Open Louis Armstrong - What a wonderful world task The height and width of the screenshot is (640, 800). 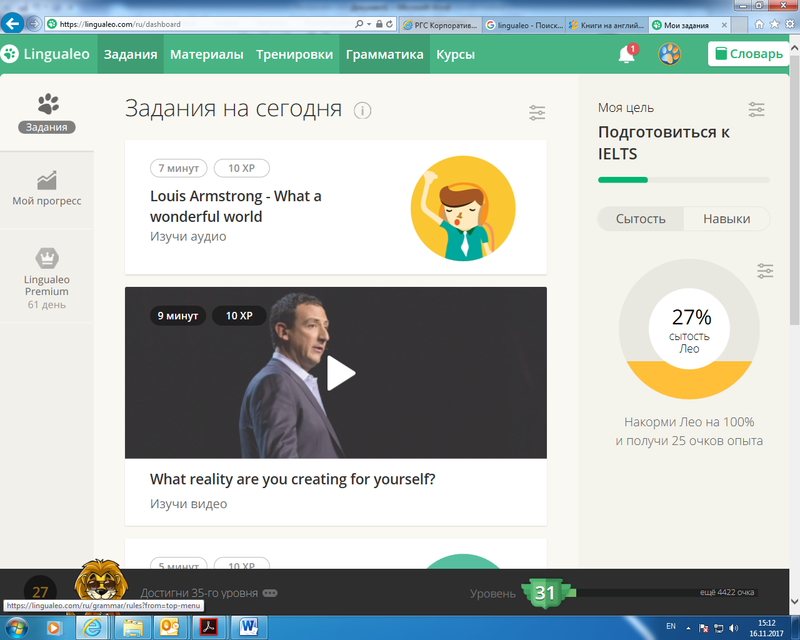(236, 206)
